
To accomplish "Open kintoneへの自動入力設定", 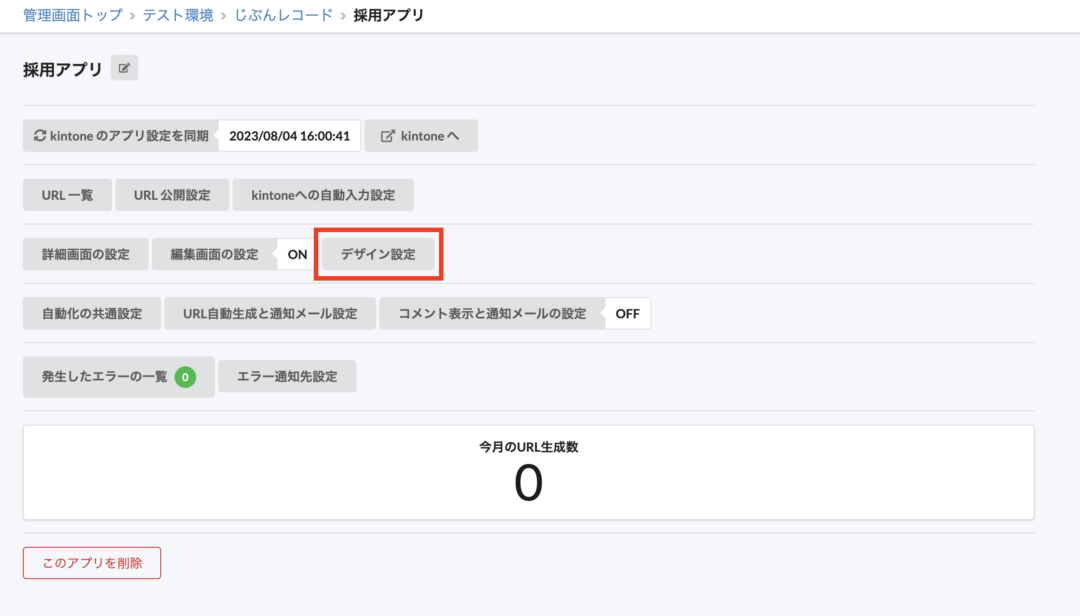I will [x=325, y=195].
